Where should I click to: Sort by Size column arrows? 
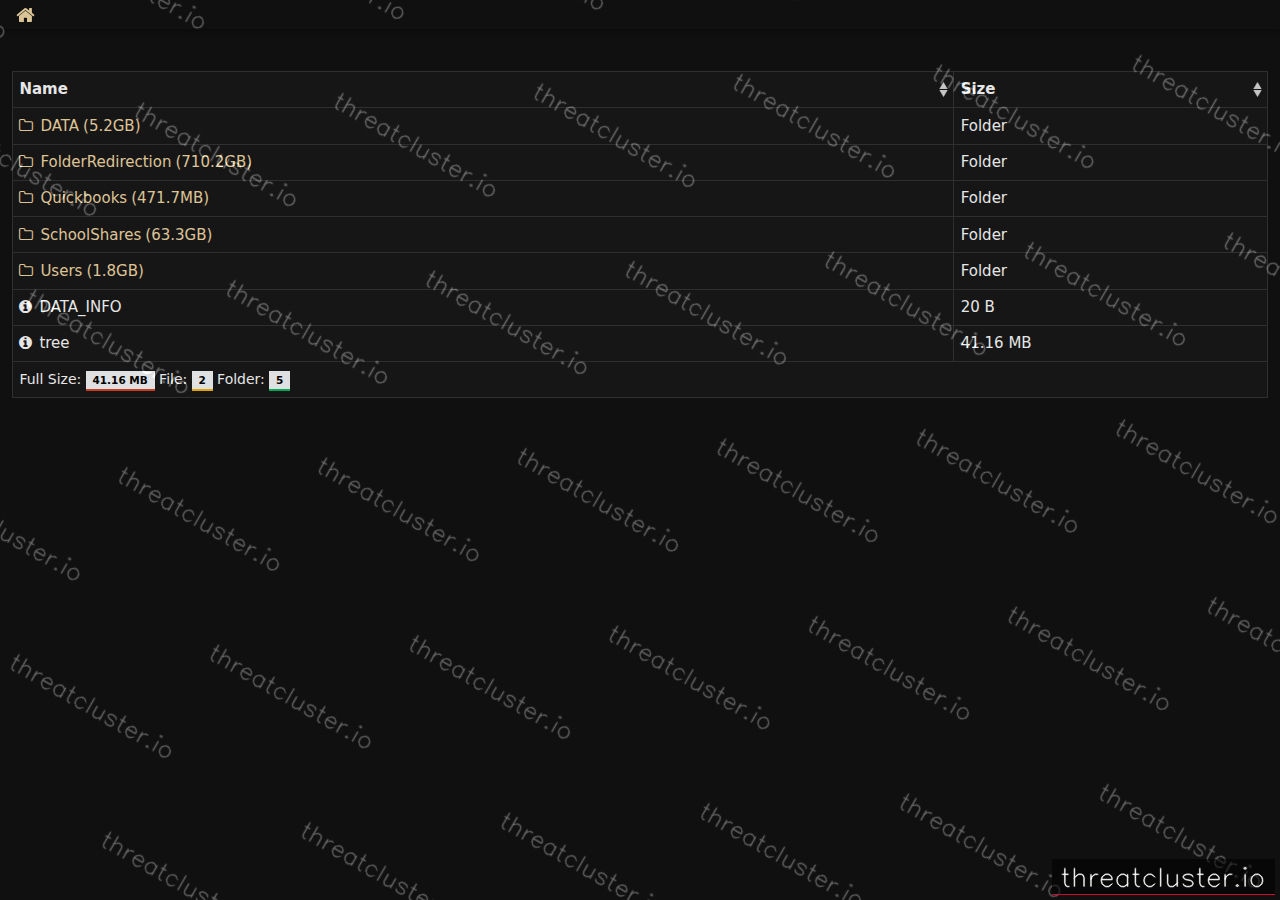[1257, 89]
